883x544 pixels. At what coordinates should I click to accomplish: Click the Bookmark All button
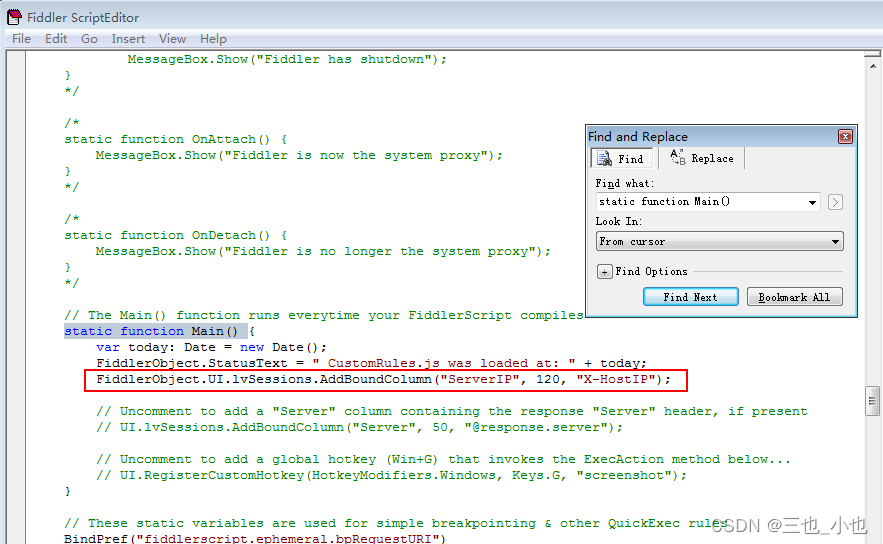[794, 297]
